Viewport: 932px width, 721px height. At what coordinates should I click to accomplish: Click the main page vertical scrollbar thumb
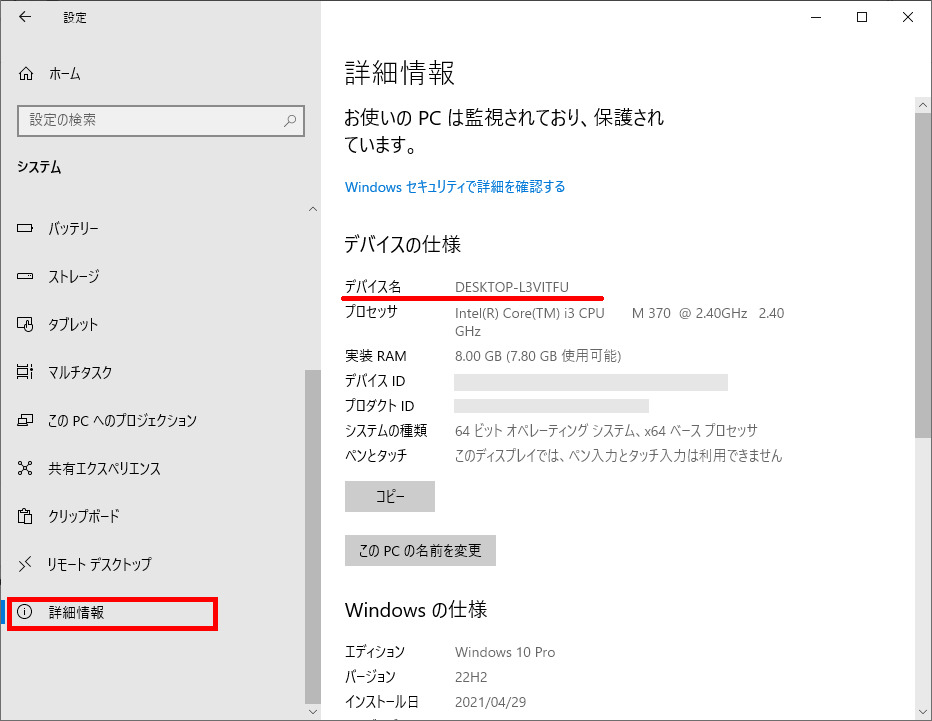click(923, 270)
